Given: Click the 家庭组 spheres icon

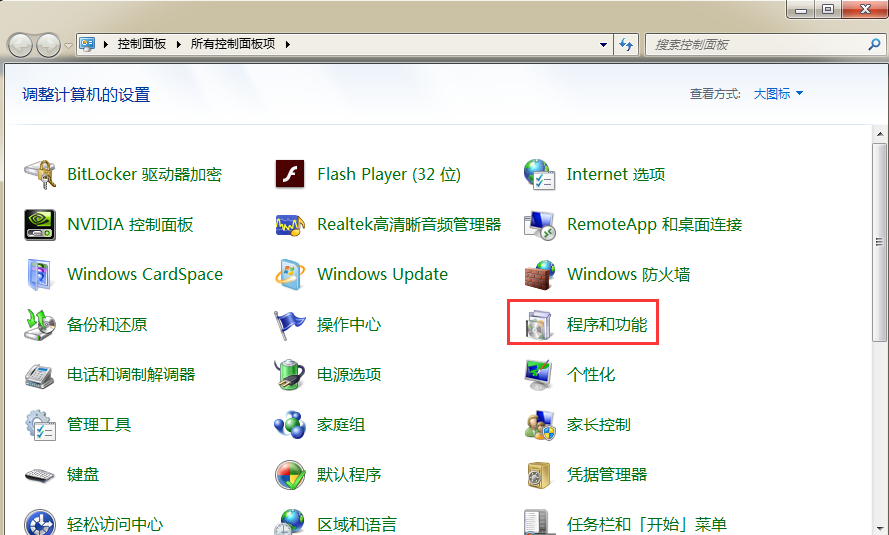Looking at the screenshot, I should coord(290,425).
